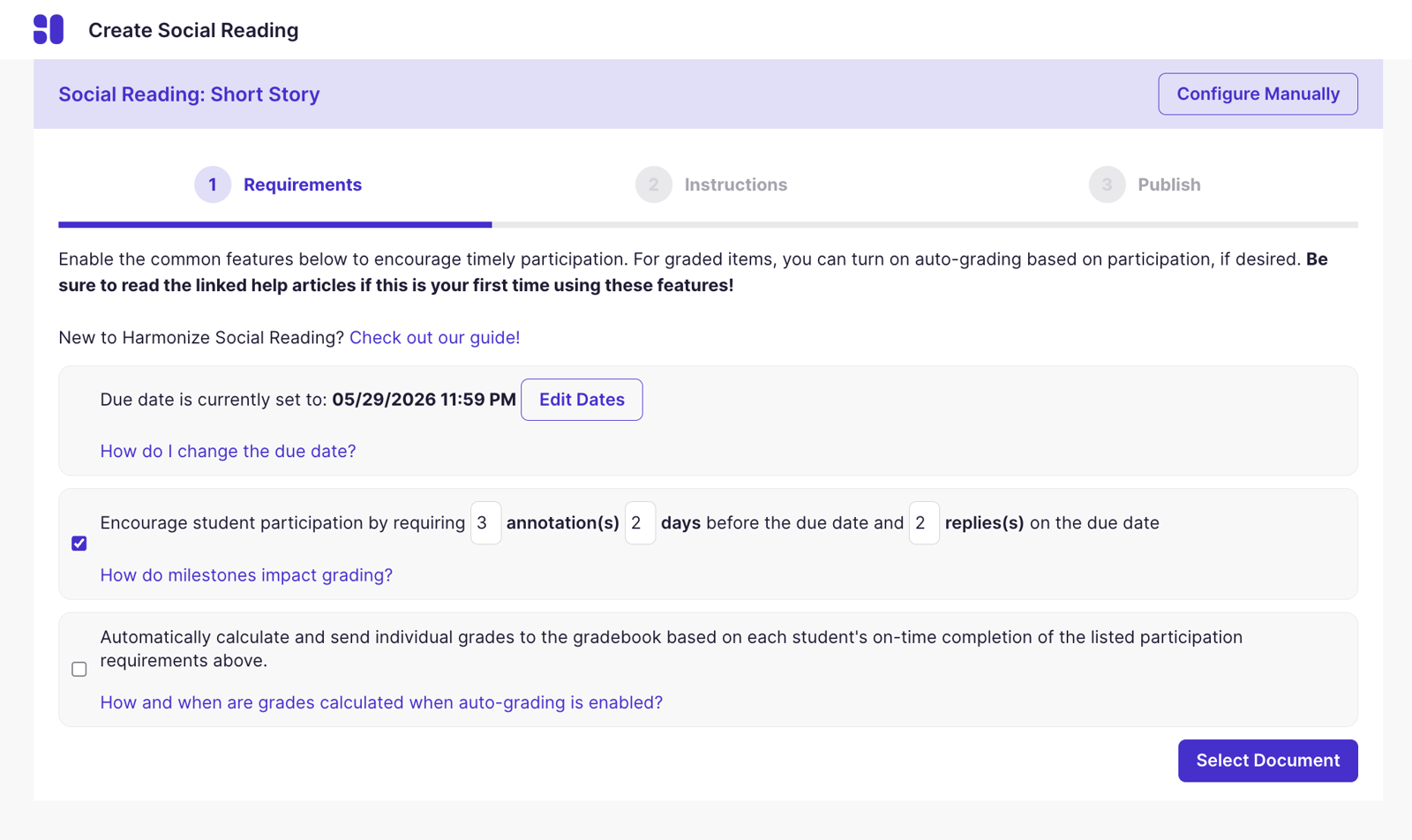Click the due date 05/29/2026 11:59 PM text
1412x840 pixels.
[x=424, y=400]
